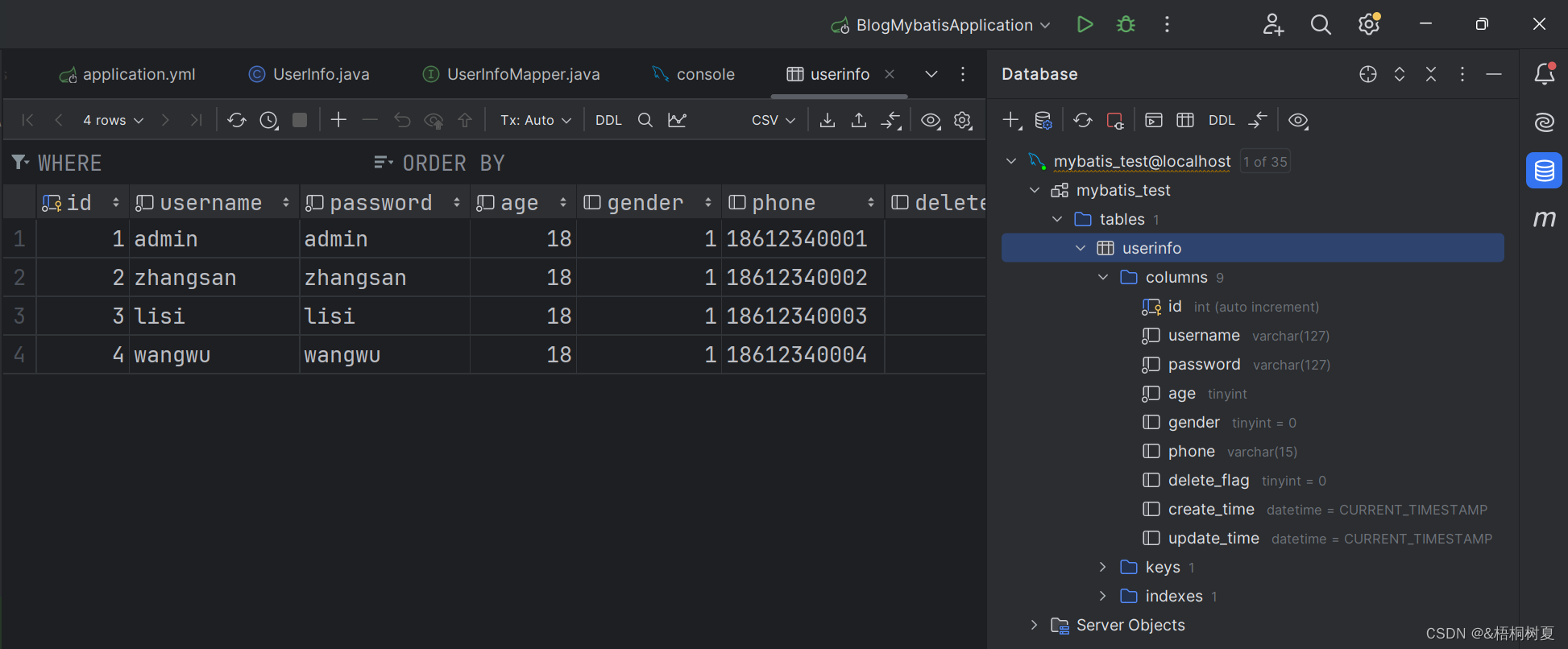1568x649 pixels.
Task: Click the red stop/deactivate icon in Database panel
Action: point(1115,120)
